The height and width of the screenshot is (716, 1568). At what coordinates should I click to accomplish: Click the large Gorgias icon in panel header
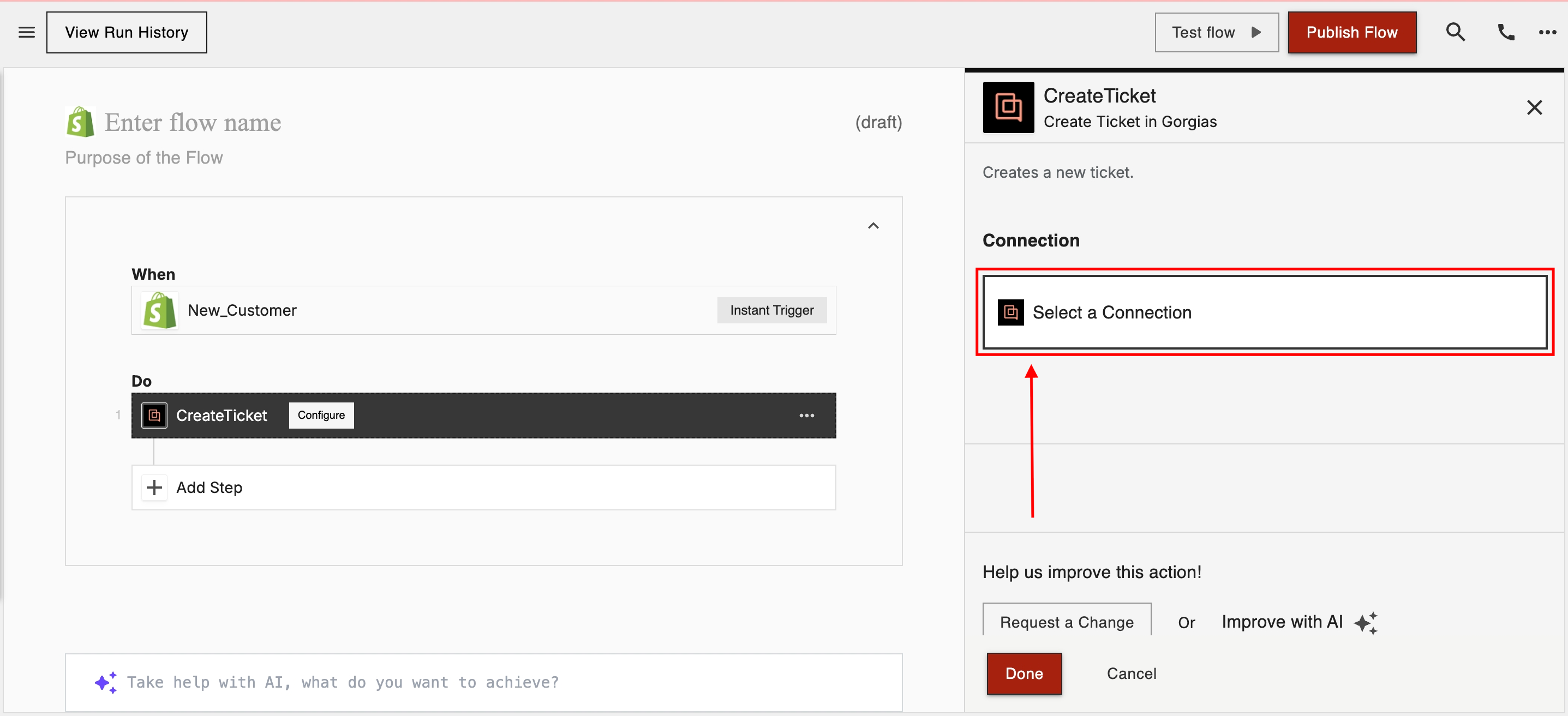click(x=1008, y=107)
